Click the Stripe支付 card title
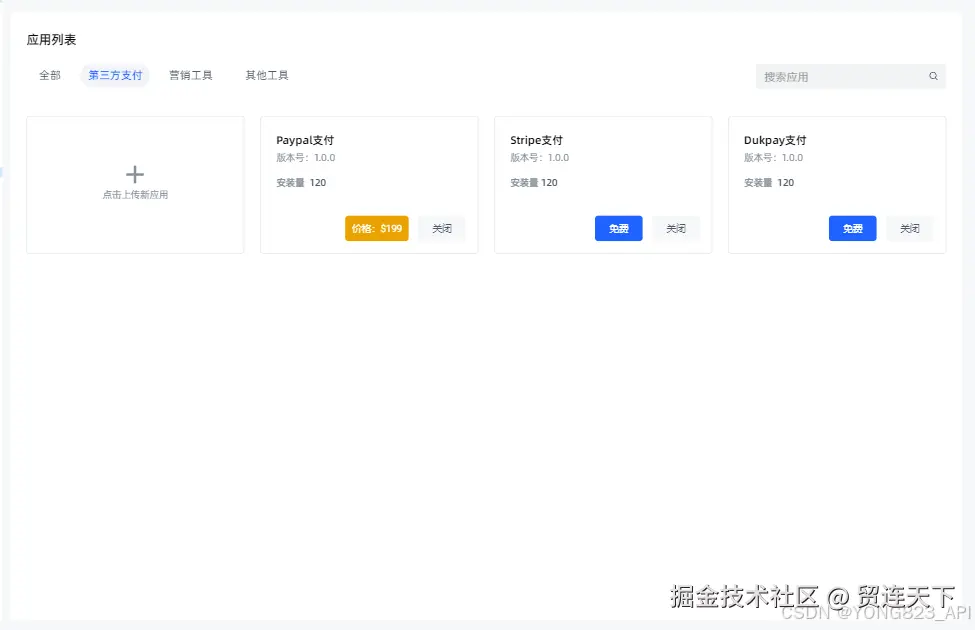The height and width of the screenshot is (630, 975). [x=536, y=140]
